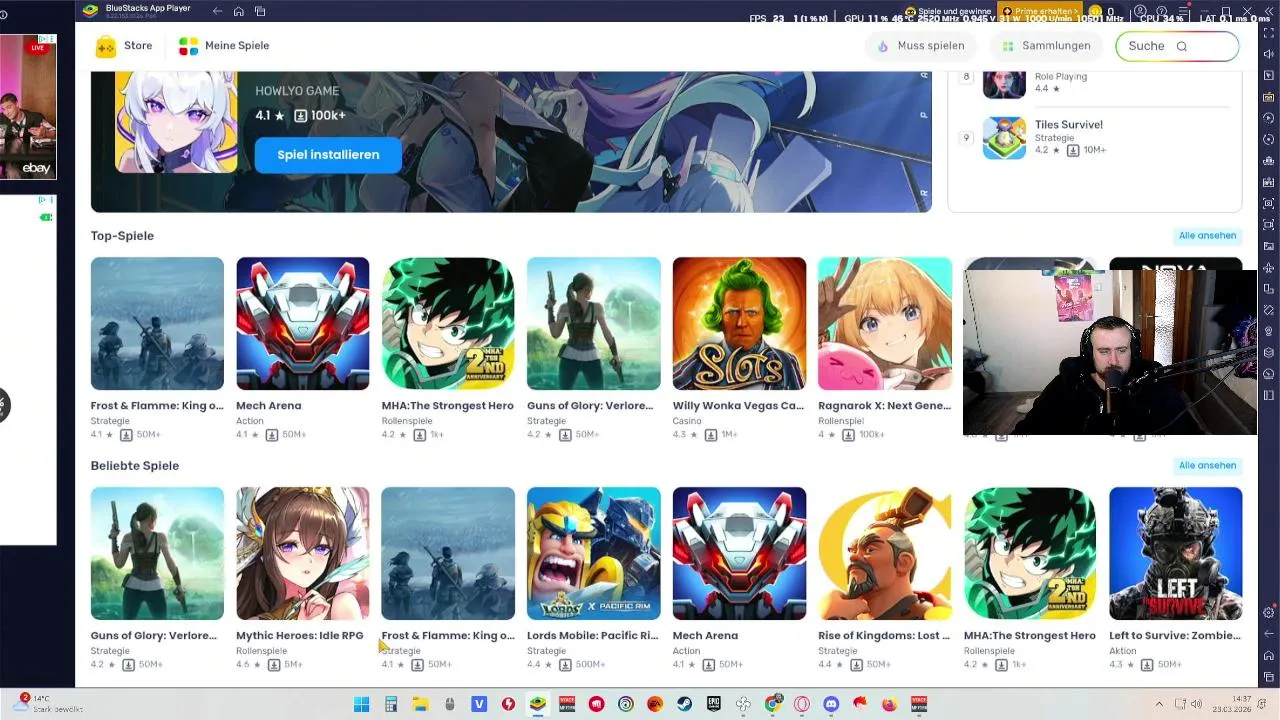Open Willy Wonka Vegas Casino game

coord(739,324)
